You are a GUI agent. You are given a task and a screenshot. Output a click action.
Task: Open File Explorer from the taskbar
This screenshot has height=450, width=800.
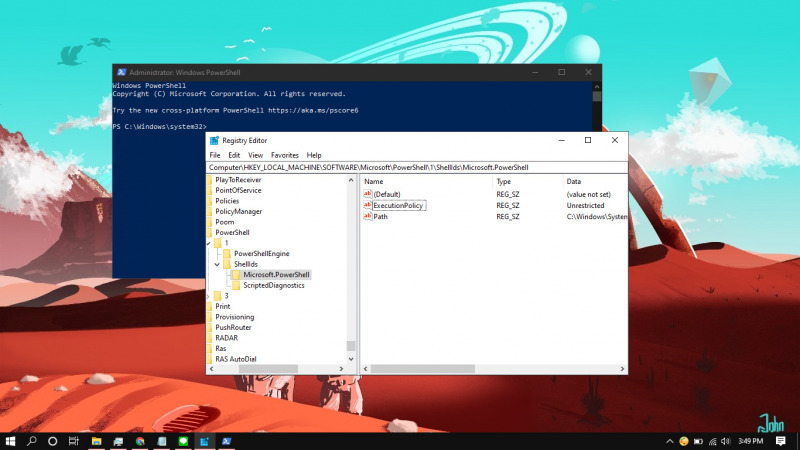[96, 441]
